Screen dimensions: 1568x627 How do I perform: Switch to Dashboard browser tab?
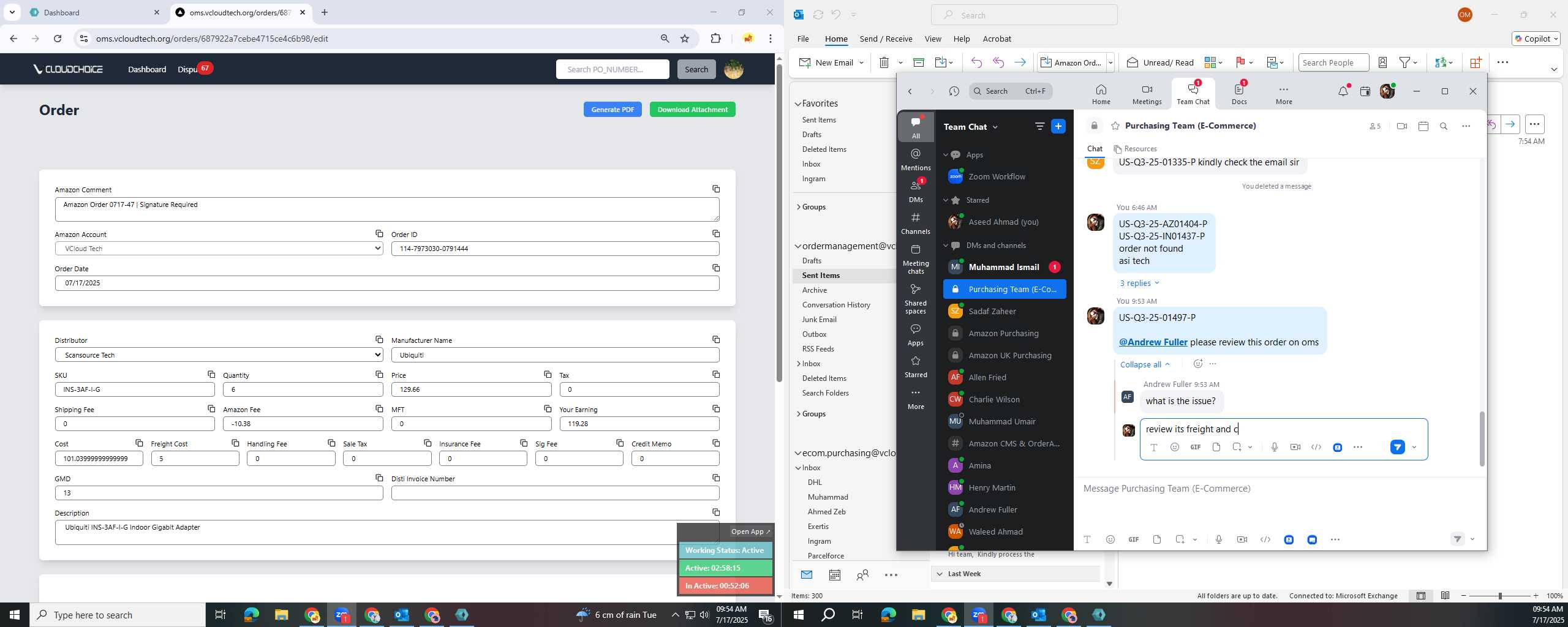(x=95, y=12)
